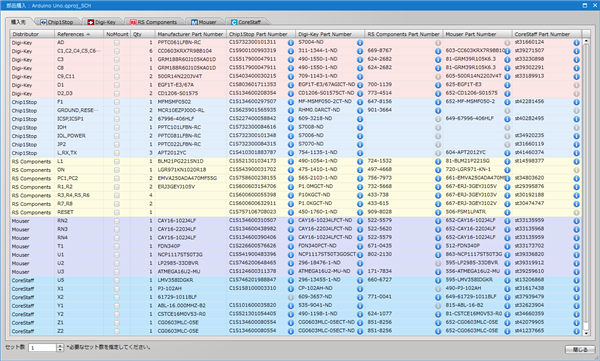Open Chip1Stop info icon for RN2 row
Screen dimensions: 600x361
tap(291, 221)
